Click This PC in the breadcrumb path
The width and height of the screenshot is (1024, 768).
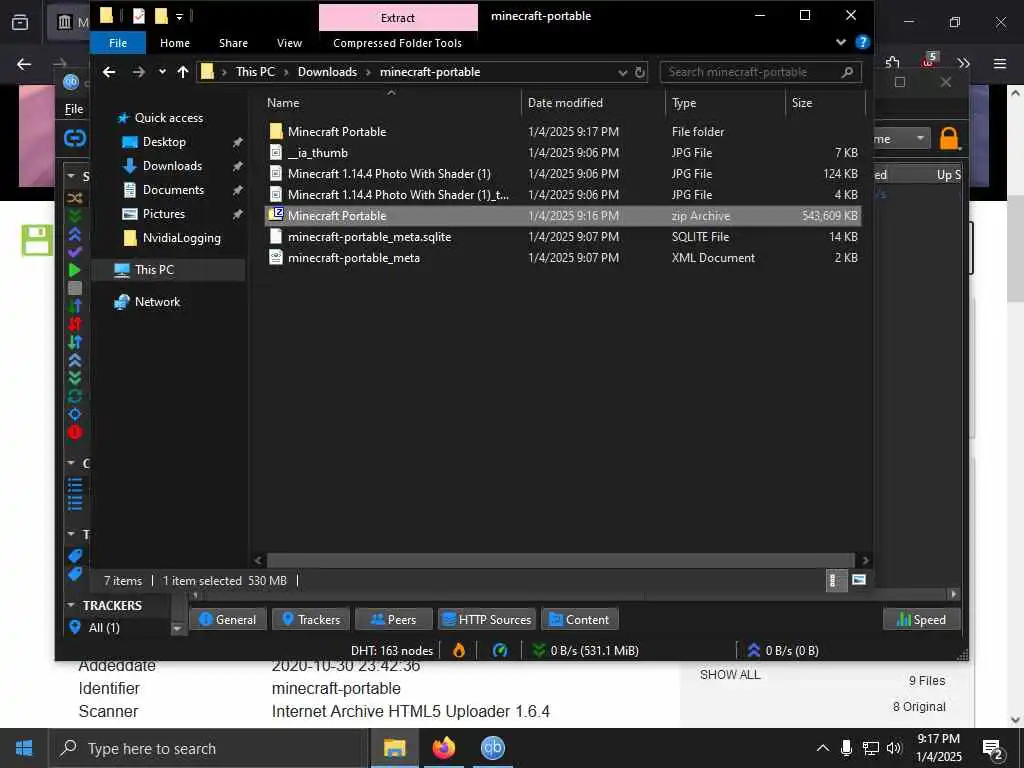pos(255,72)
